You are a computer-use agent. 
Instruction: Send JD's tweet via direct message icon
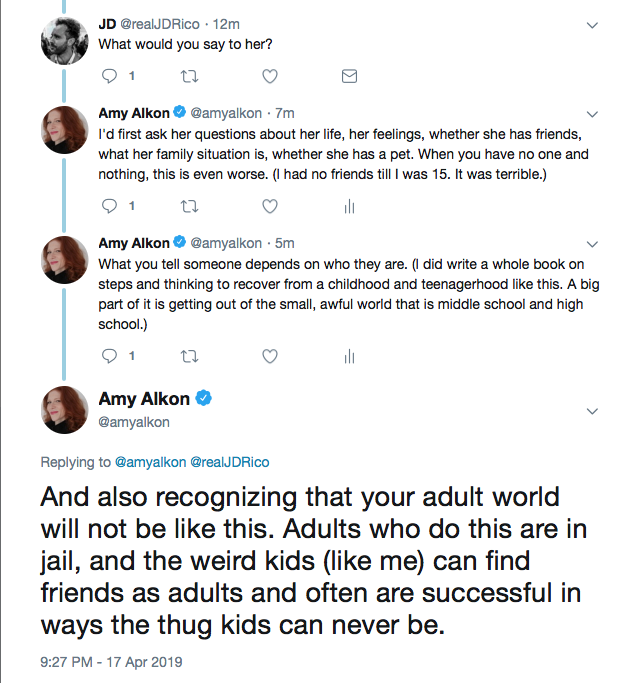coord(349,76)
